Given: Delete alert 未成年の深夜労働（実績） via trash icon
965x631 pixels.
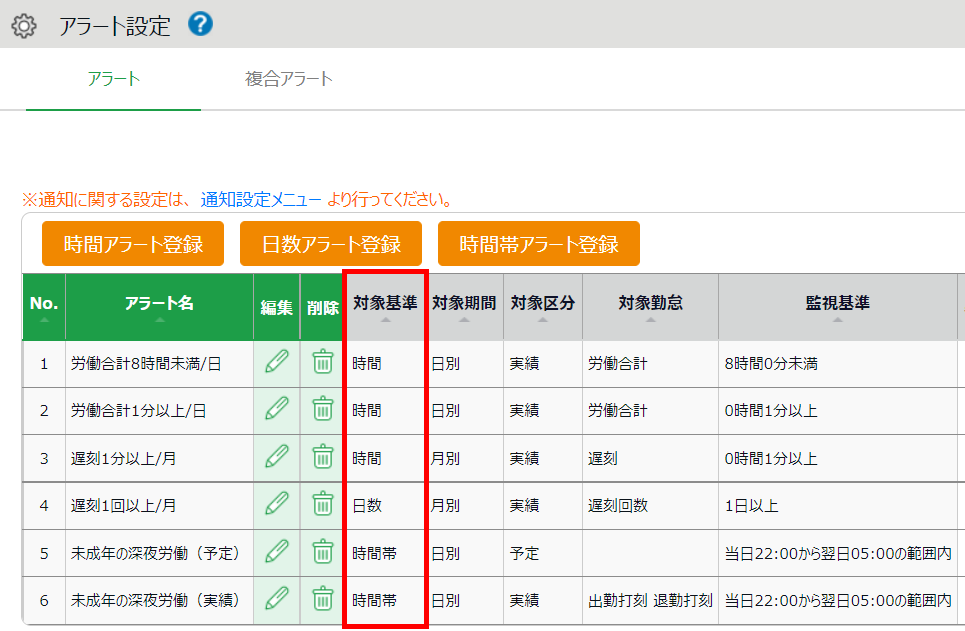Looking at the screenshot, I should pyautogui.click(x=322, y=598).
